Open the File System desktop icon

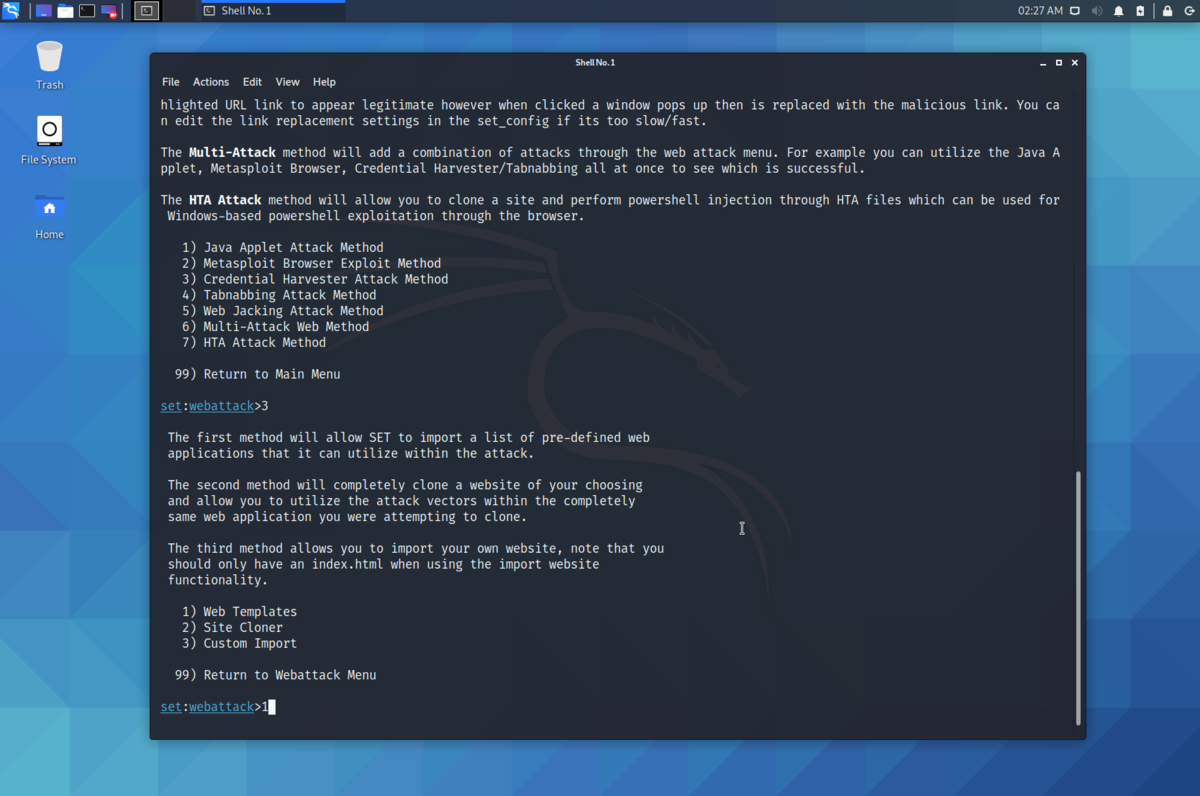click(x=49, y=140)
